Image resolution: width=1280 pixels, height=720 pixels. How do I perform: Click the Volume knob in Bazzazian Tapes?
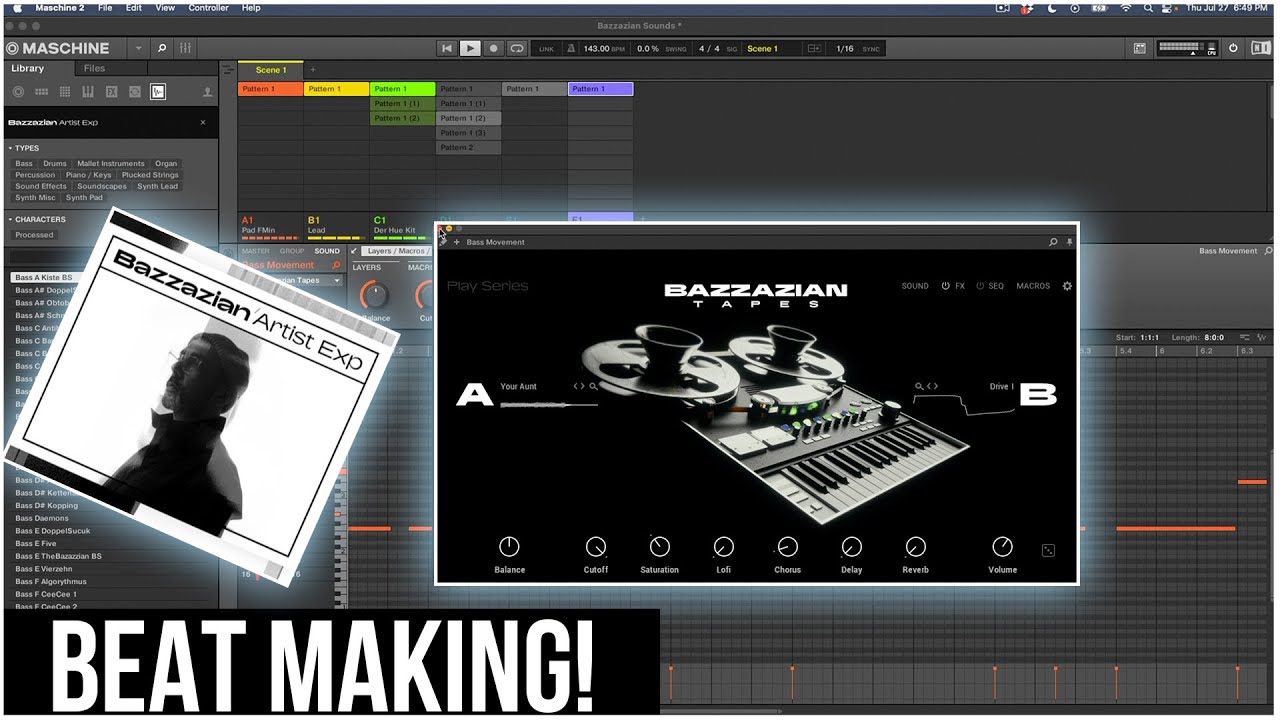(1002, 547)
